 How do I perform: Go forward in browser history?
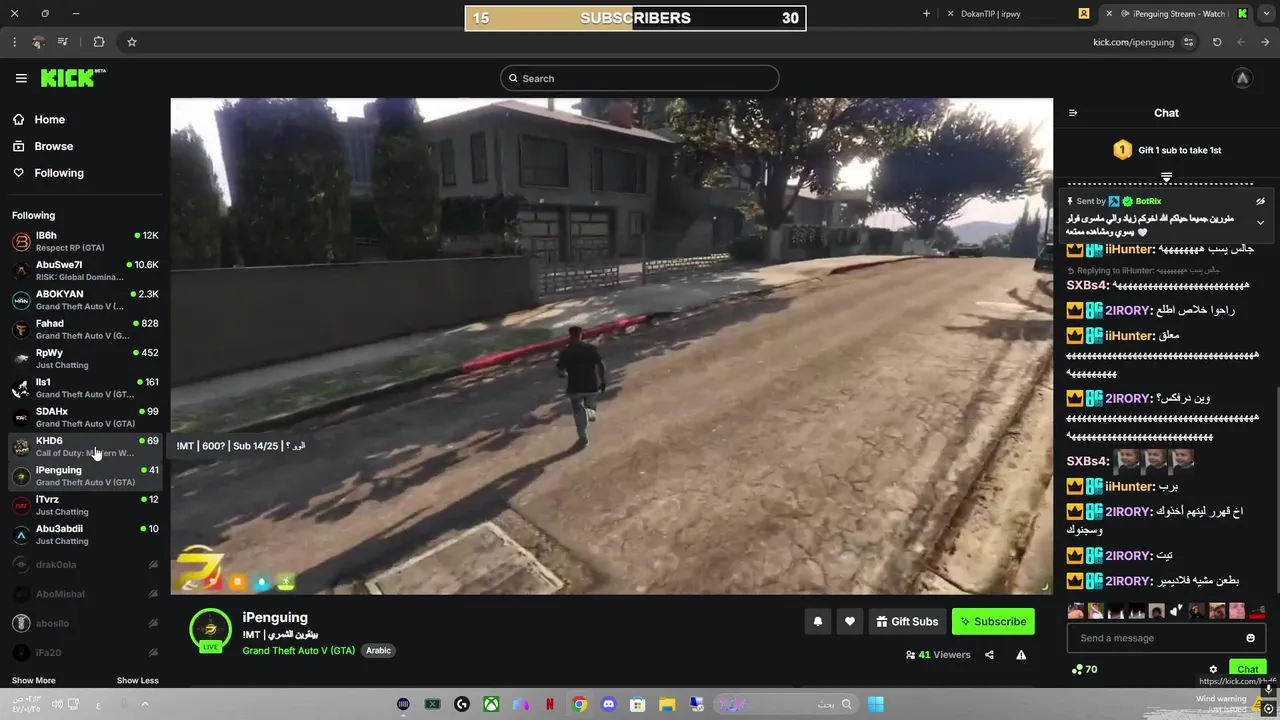pyautogui.click(x=1241, y=42)
